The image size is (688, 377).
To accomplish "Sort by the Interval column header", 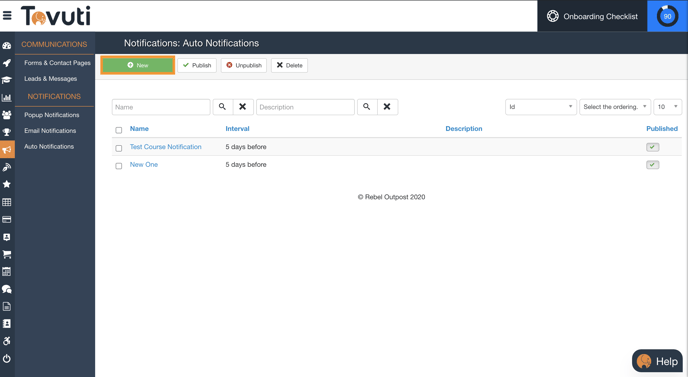I will pos(237,129).
